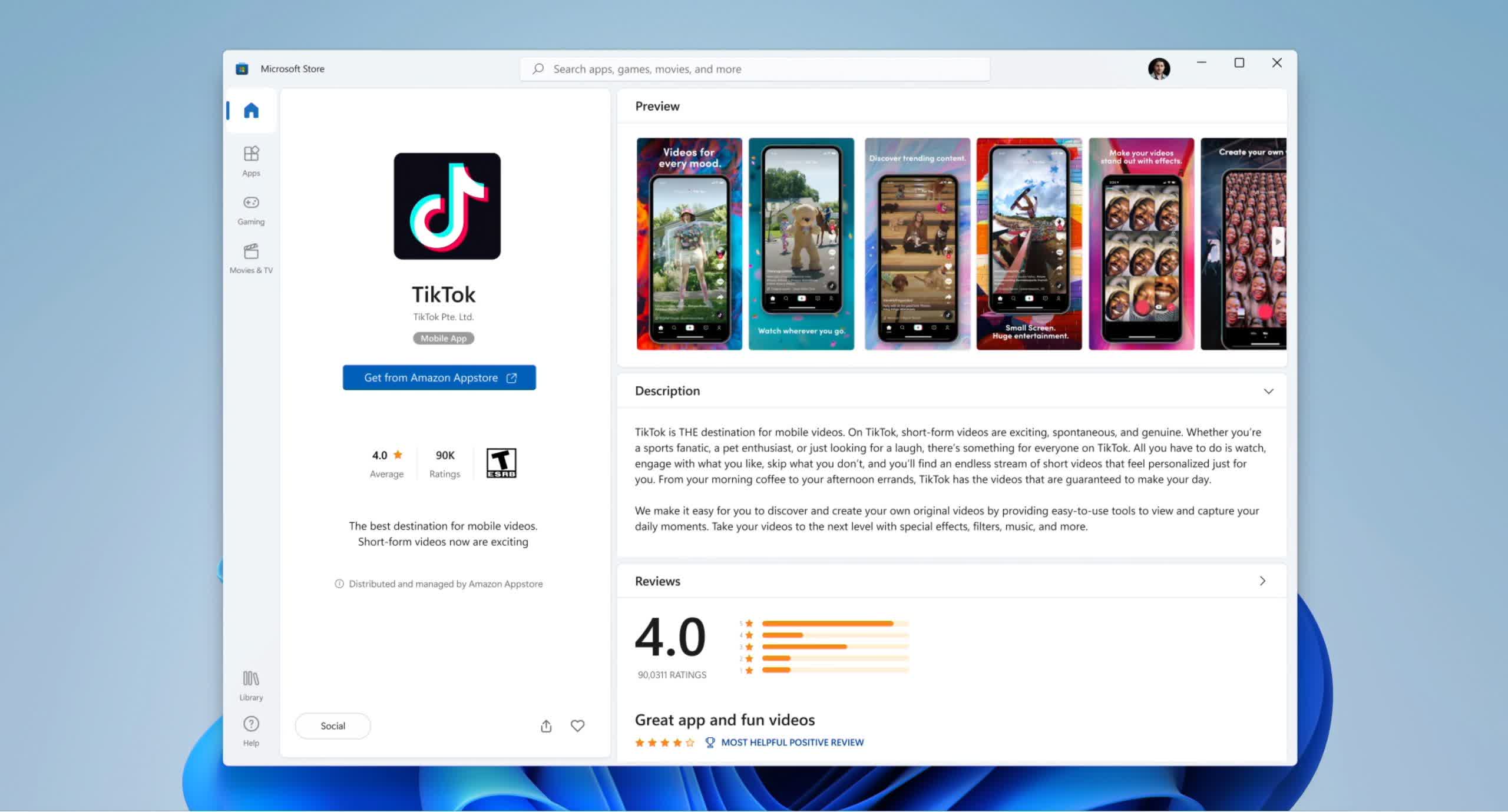Add TikTok to wishlist with heart icon
Image resolution: width=1508 pixels, height=812 pixels.
click(577, 726)
